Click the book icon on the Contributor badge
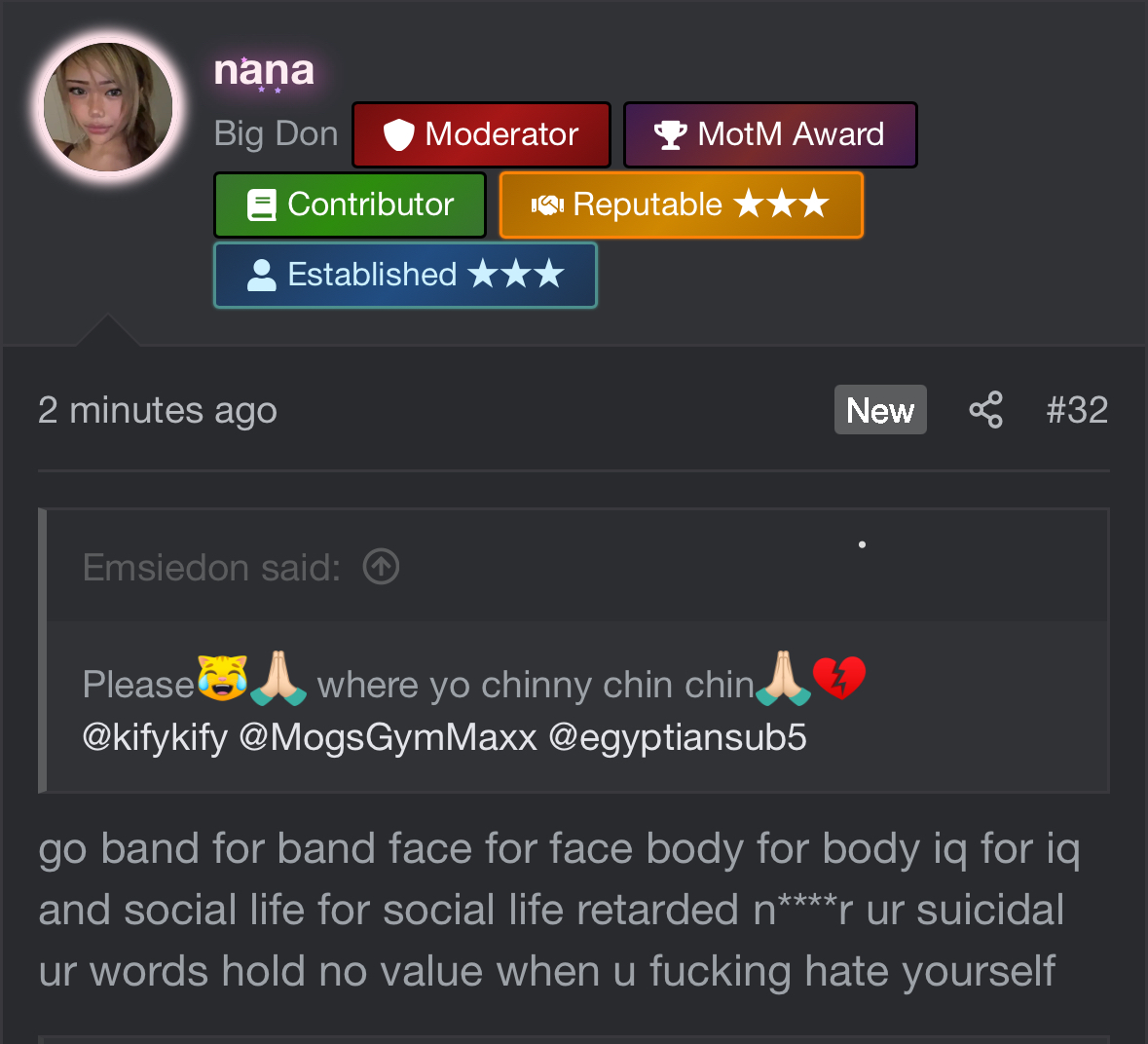Image resolution: width=1148 pixels, height=1044 pixels. (262, 205)
